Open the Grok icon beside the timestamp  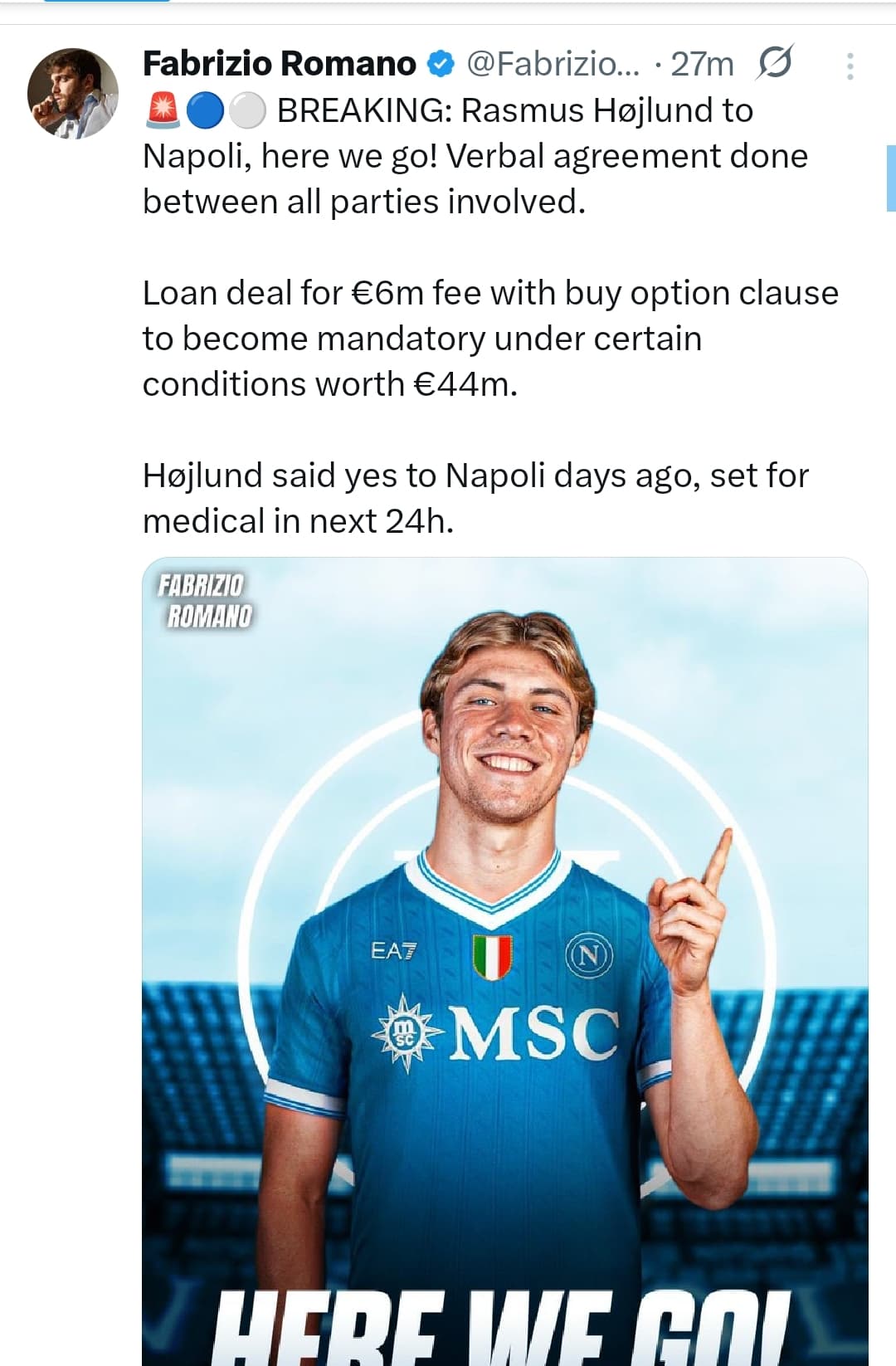(x=774, y=63)
